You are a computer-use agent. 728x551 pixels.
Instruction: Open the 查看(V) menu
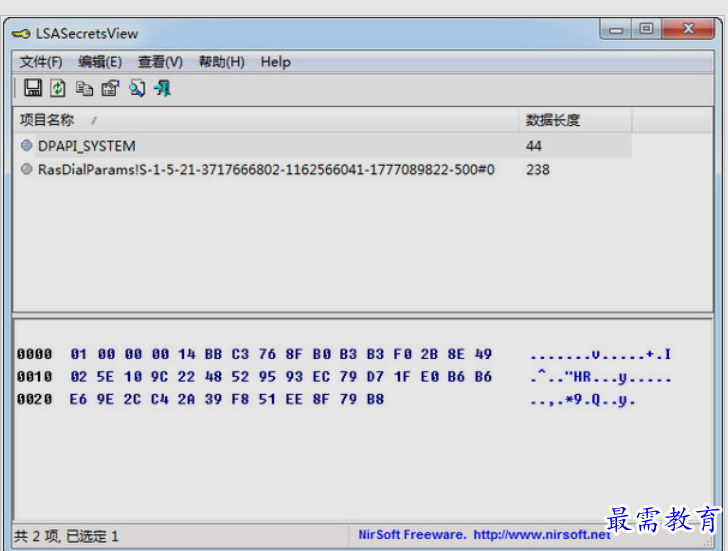coord(160,62)
